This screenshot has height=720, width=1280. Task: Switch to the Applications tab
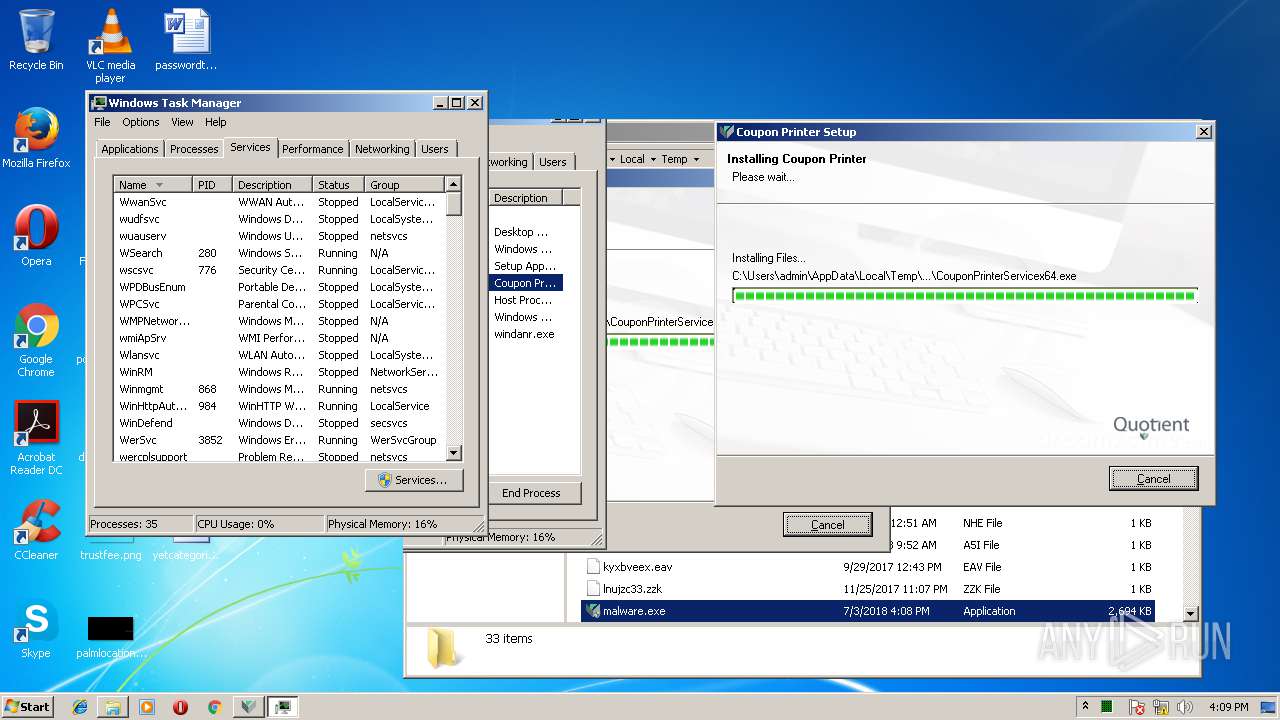(129, 149)
